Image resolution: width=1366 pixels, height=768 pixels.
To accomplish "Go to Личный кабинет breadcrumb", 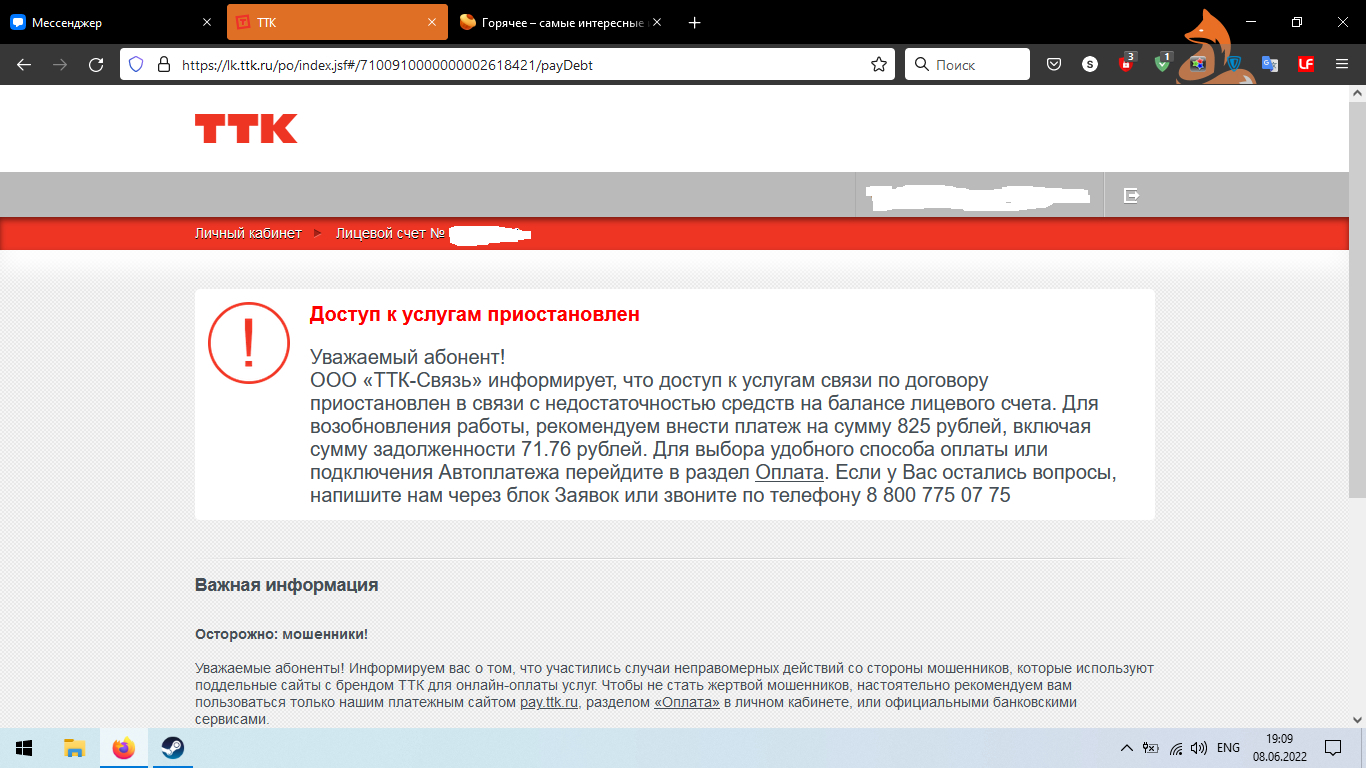I will tap(248, 233).
